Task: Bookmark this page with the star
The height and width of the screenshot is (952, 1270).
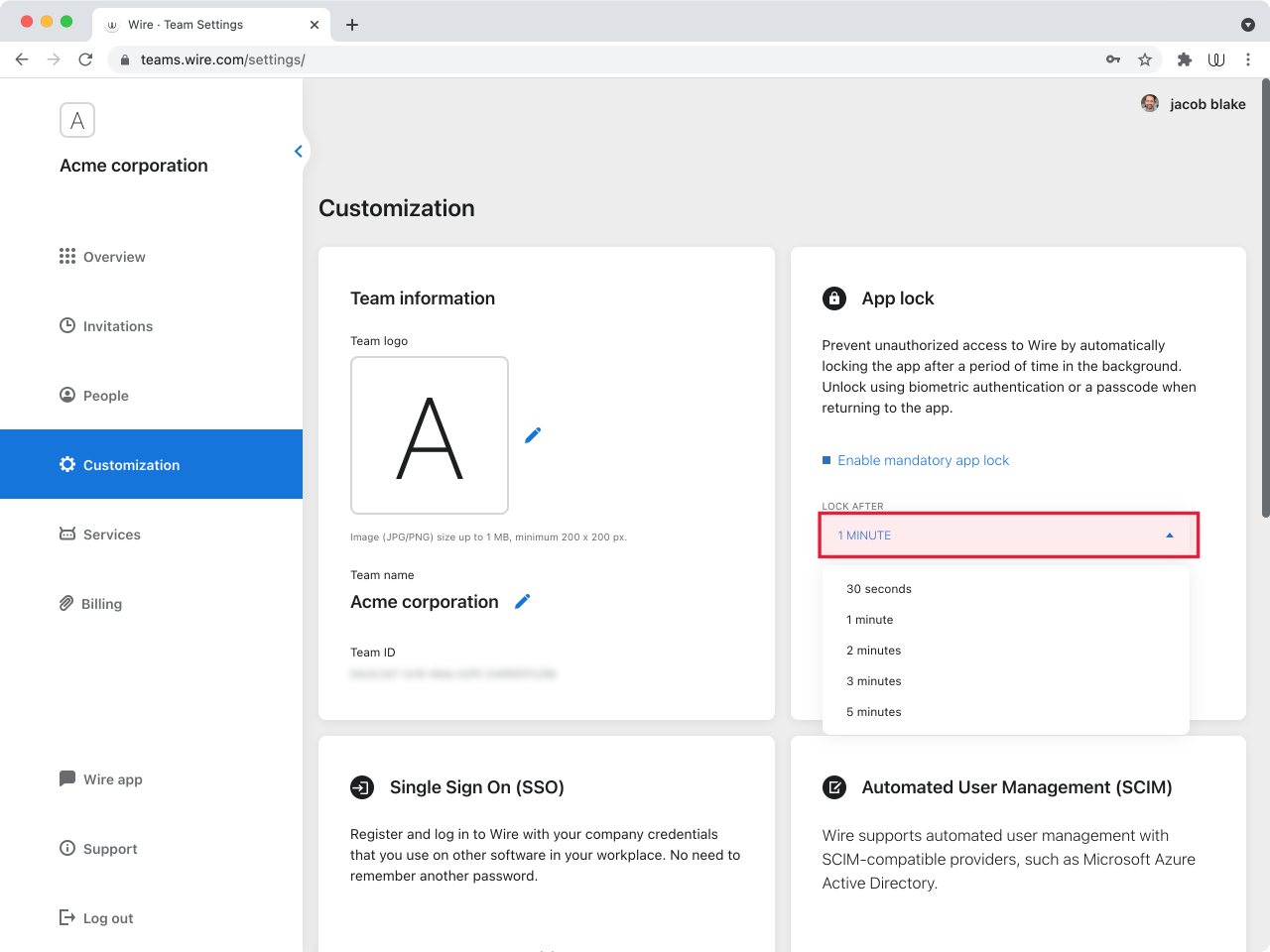Action: click(1145, 59)
